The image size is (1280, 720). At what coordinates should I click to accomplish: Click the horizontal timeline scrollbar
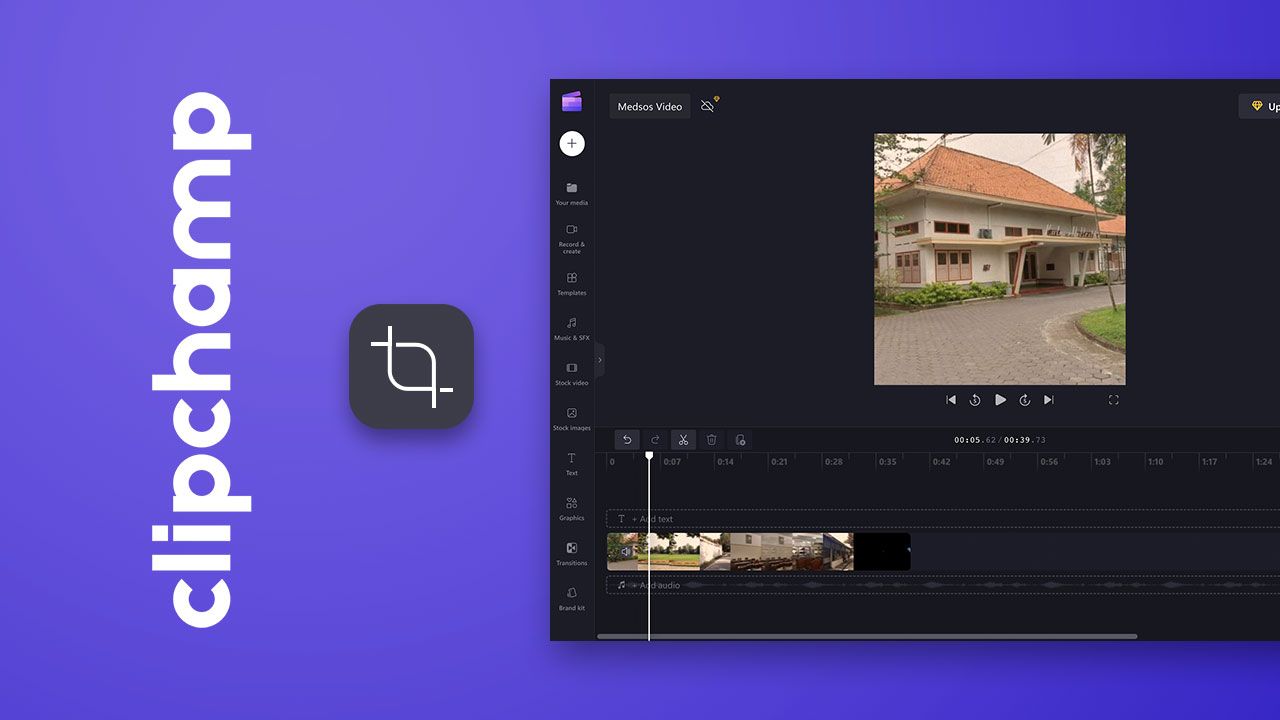[866, 636]
